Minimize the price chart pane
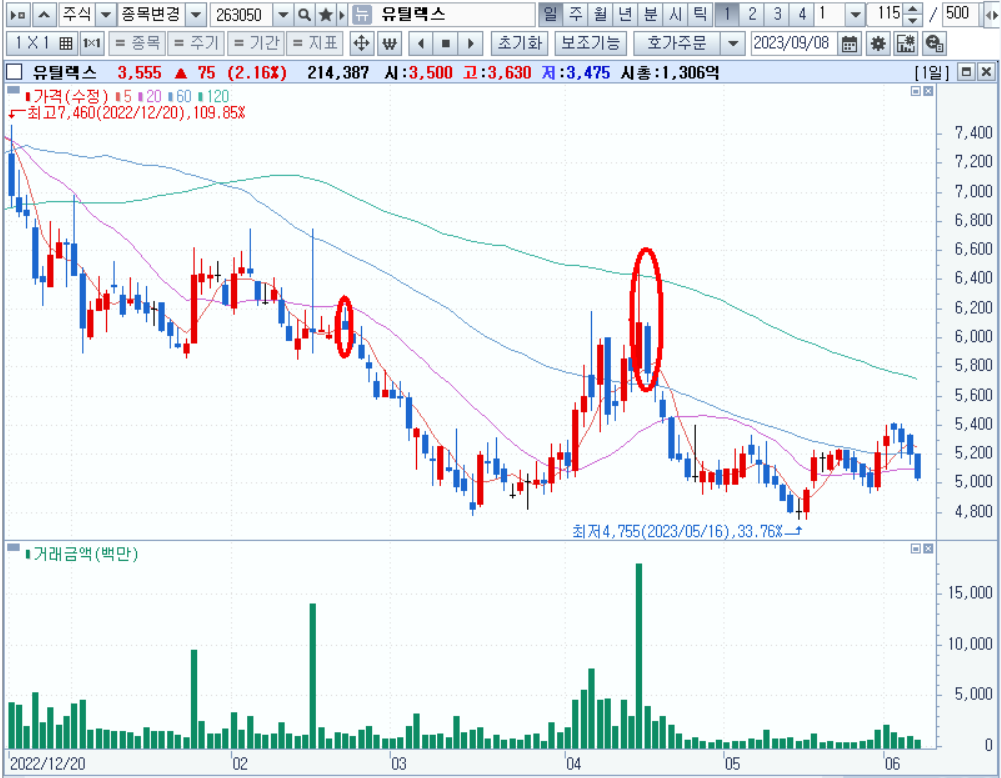Screen dimensions: 1001x778 (916, 91)
